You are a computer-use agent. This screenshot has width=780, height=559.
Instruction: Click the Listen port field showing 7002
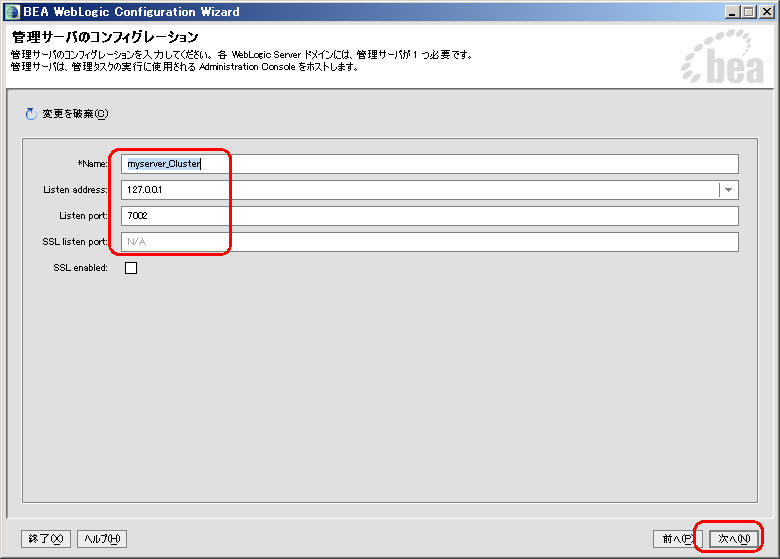point(430,216)
